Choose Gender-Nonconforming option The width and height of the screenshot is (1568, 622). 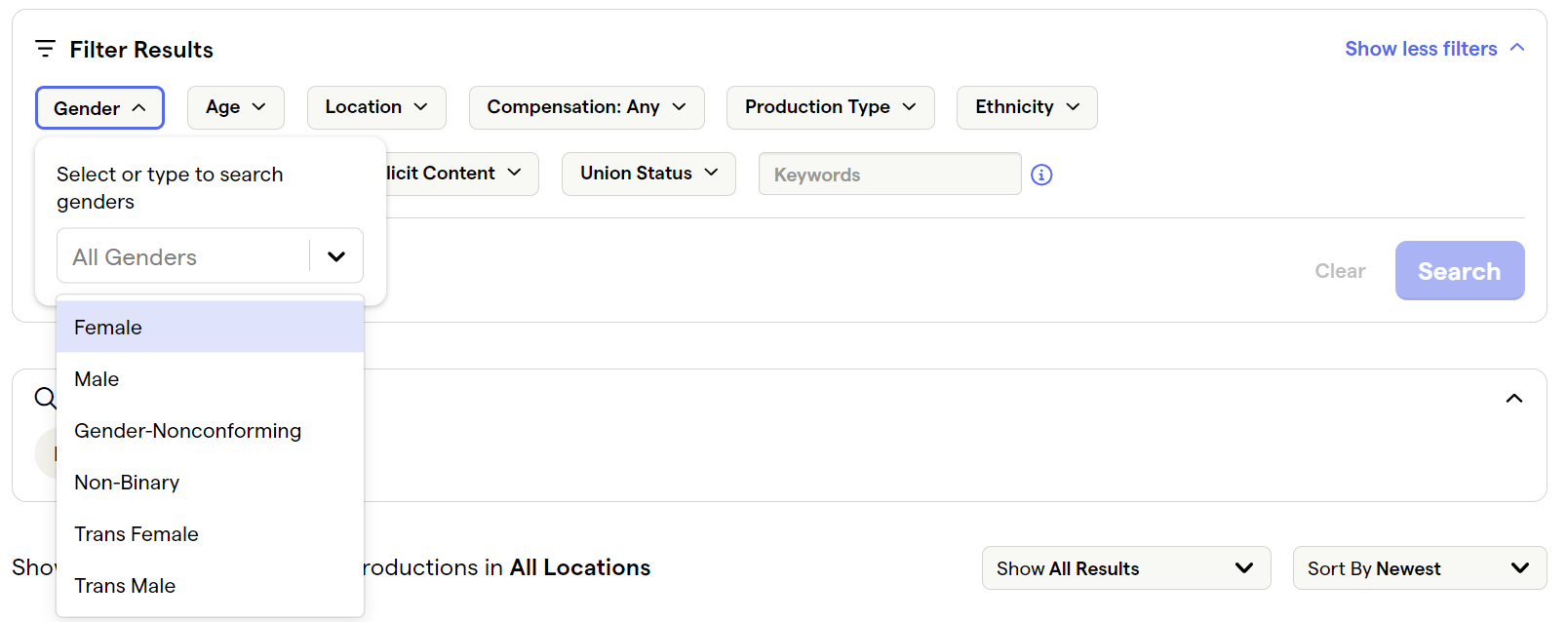(x=211, y=431)
